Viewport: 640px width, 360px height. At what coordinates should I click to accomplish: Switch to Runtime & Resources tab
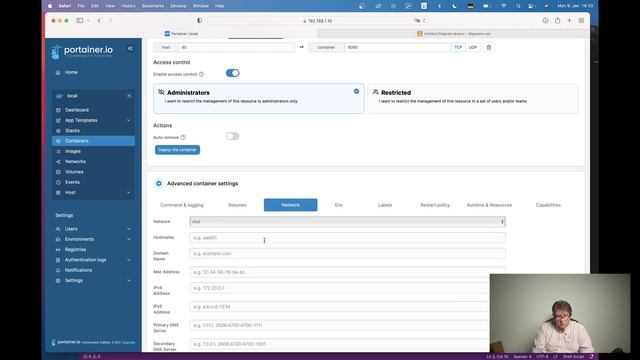(489, 205)
